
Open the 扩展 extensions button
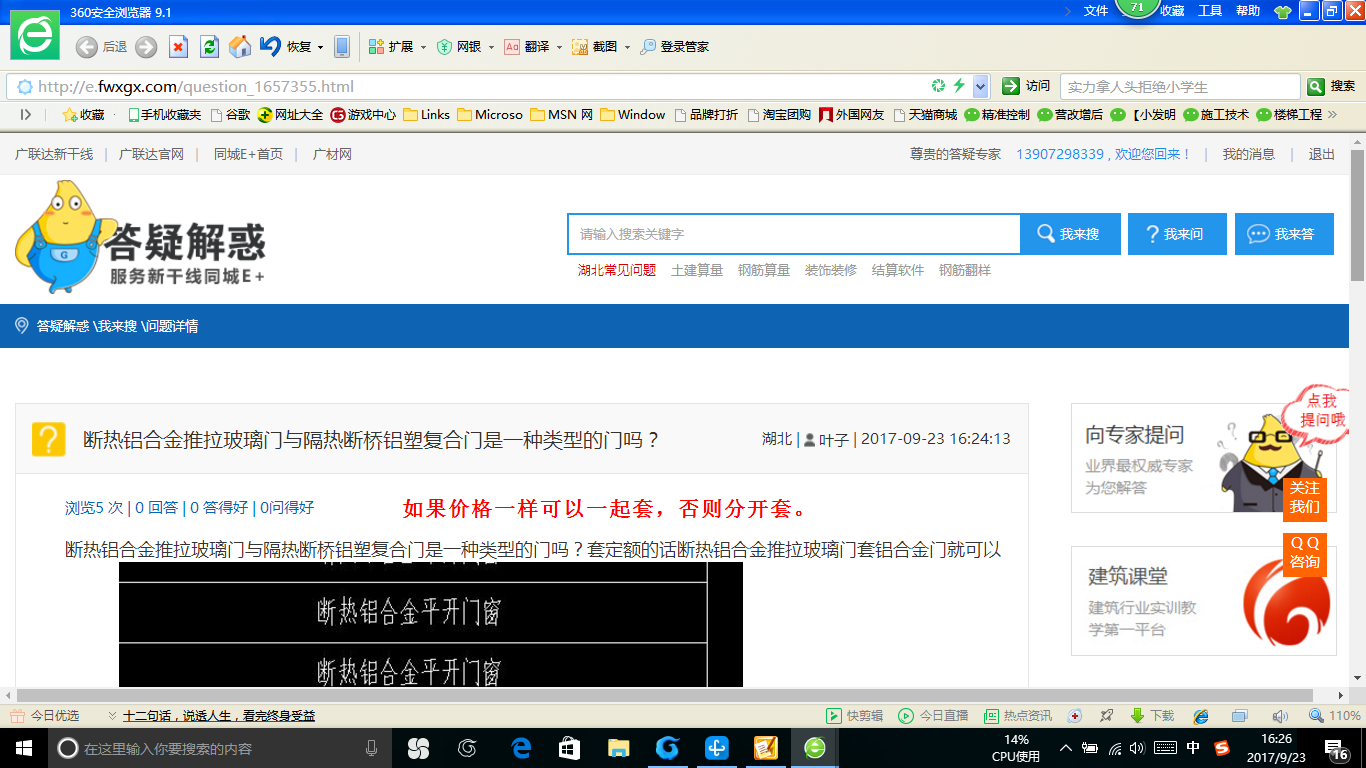(391, 47)
